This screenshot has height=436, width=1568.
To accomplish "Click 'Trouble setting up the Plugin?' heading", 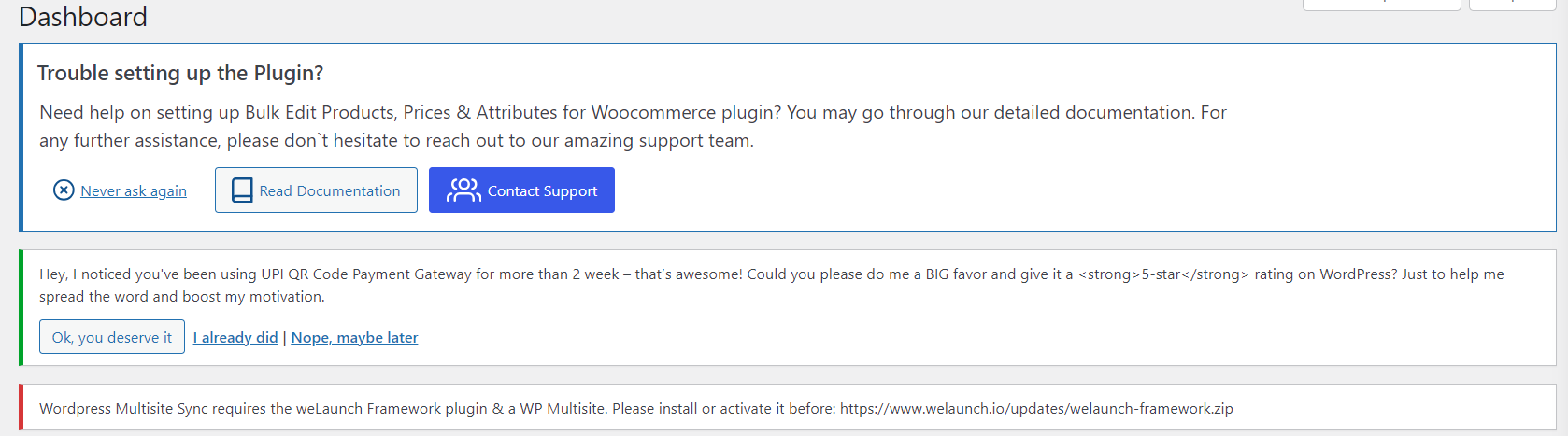I will tap(180, 73).
